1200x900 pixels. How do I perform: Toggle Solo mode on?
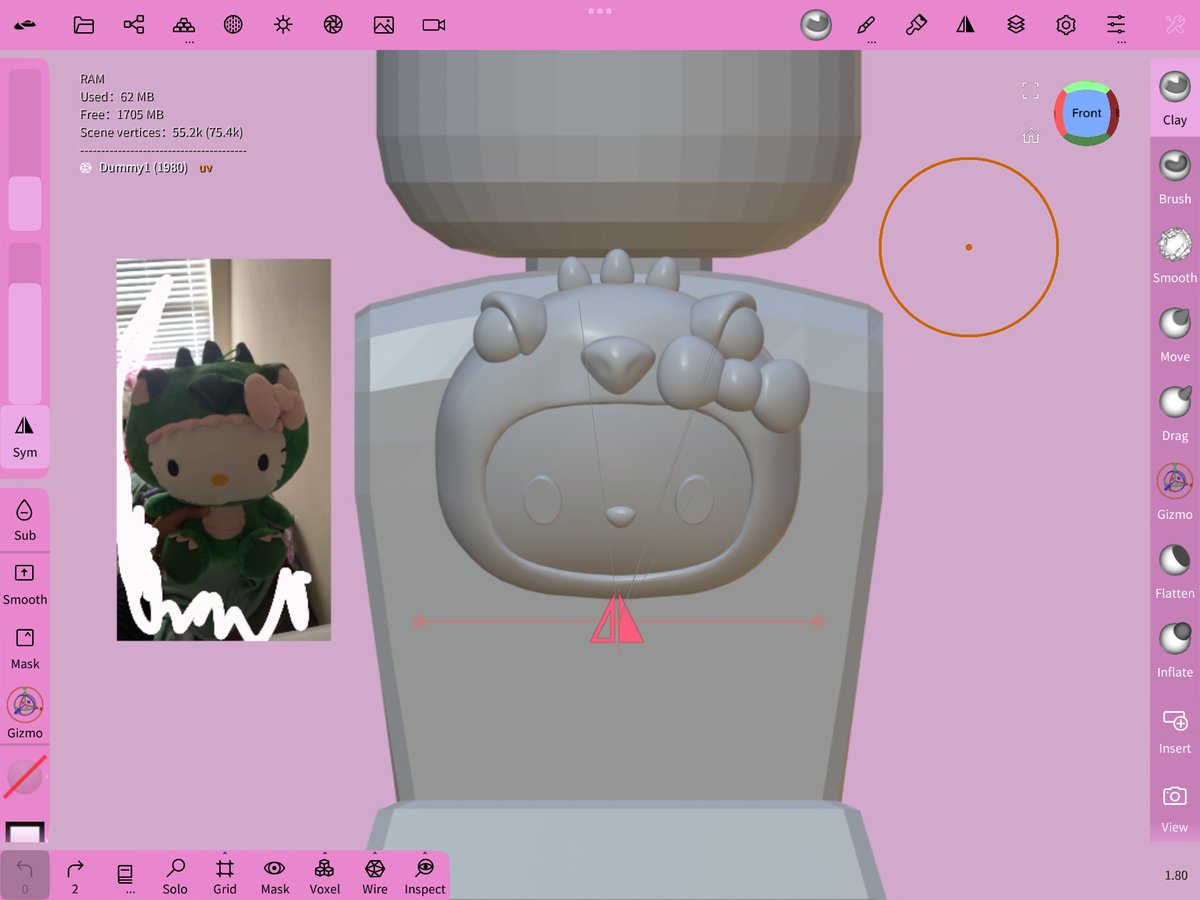click(x=175, y=875)
